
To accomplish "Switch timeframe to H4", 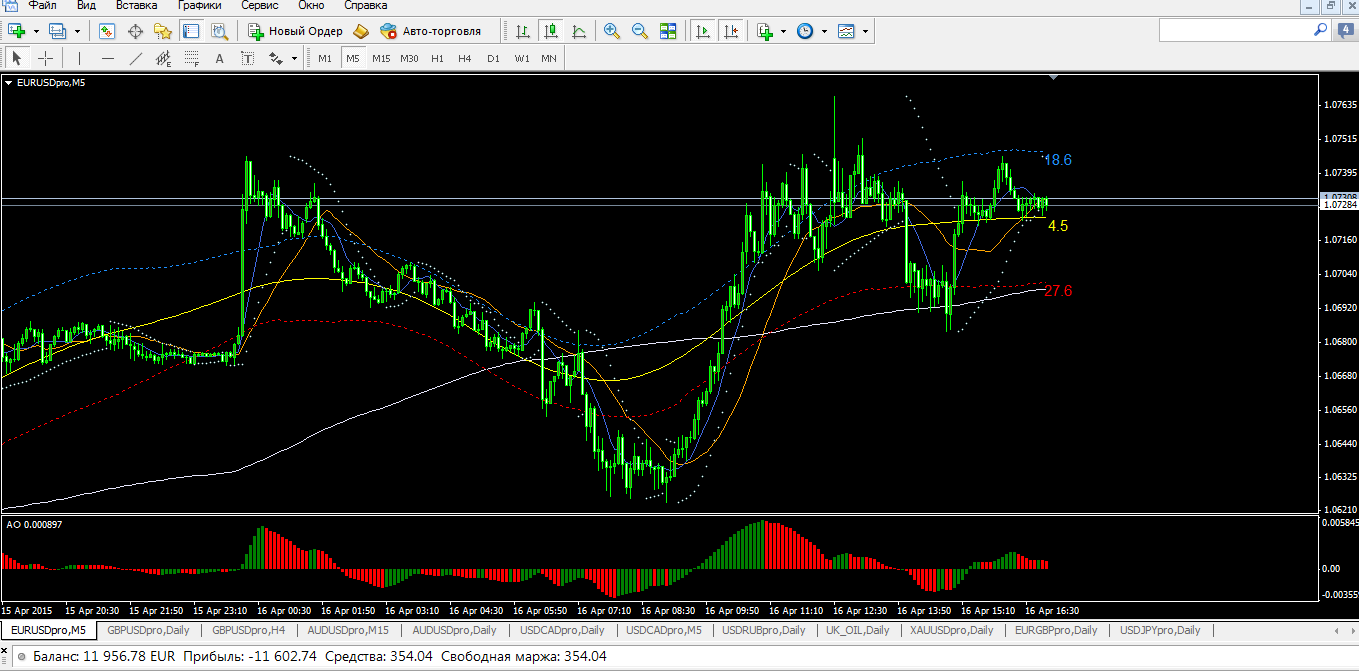I will tap(465, 58).
